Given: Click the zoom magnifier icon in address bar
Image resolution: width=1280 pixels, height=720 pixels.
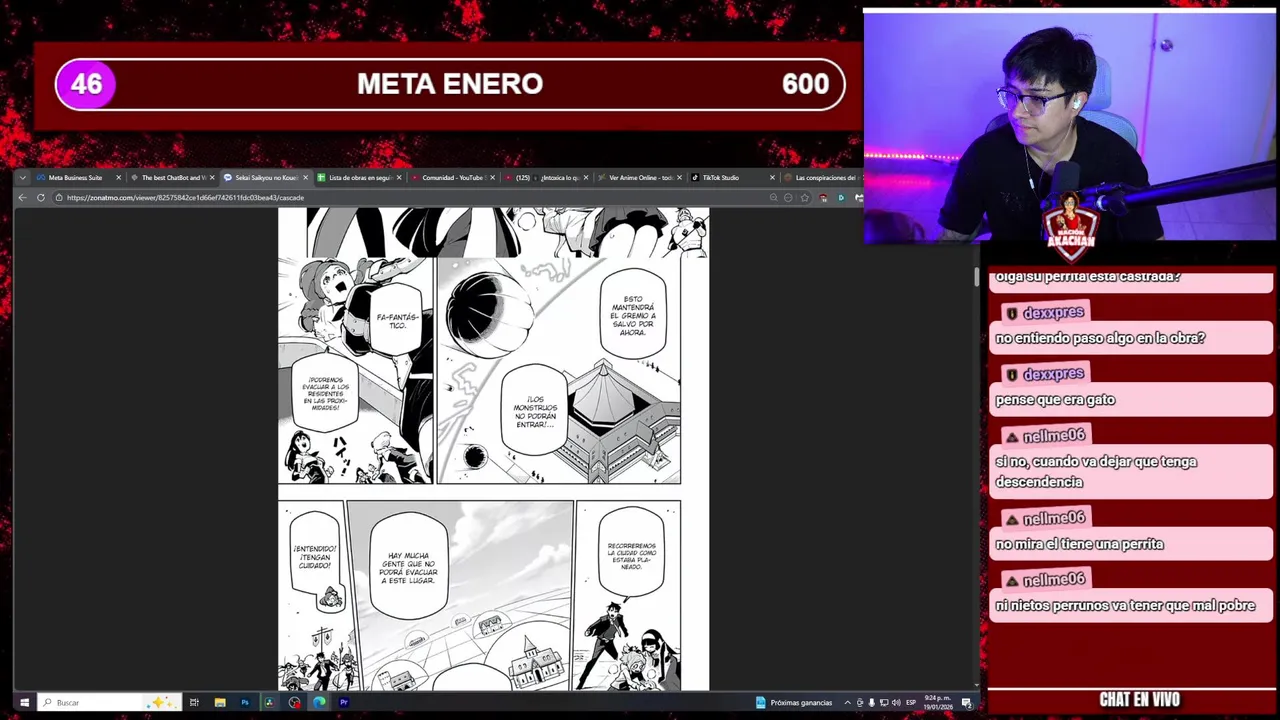Looking at the screenshot, I should [774, 197].
